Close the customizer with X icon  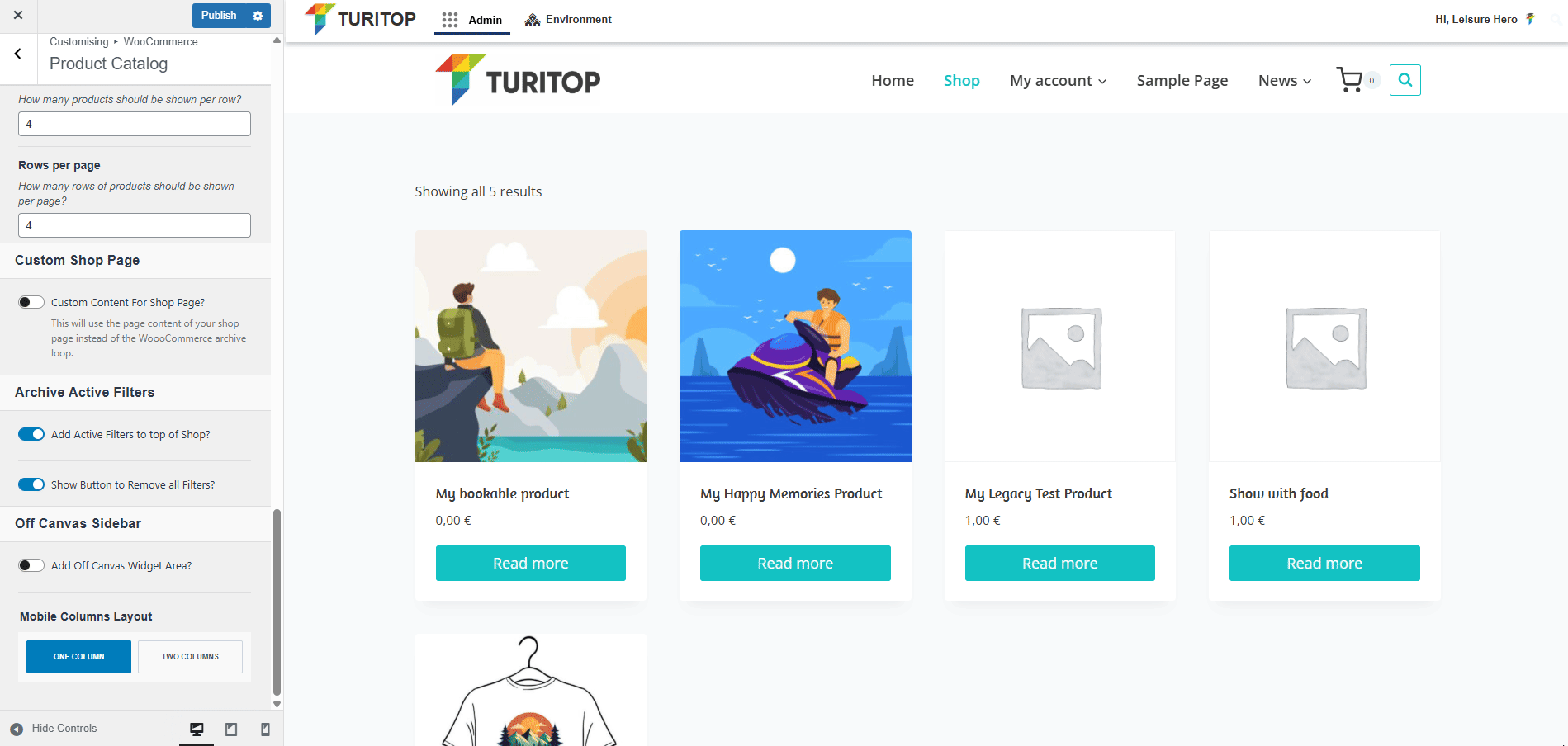[18, 15]
